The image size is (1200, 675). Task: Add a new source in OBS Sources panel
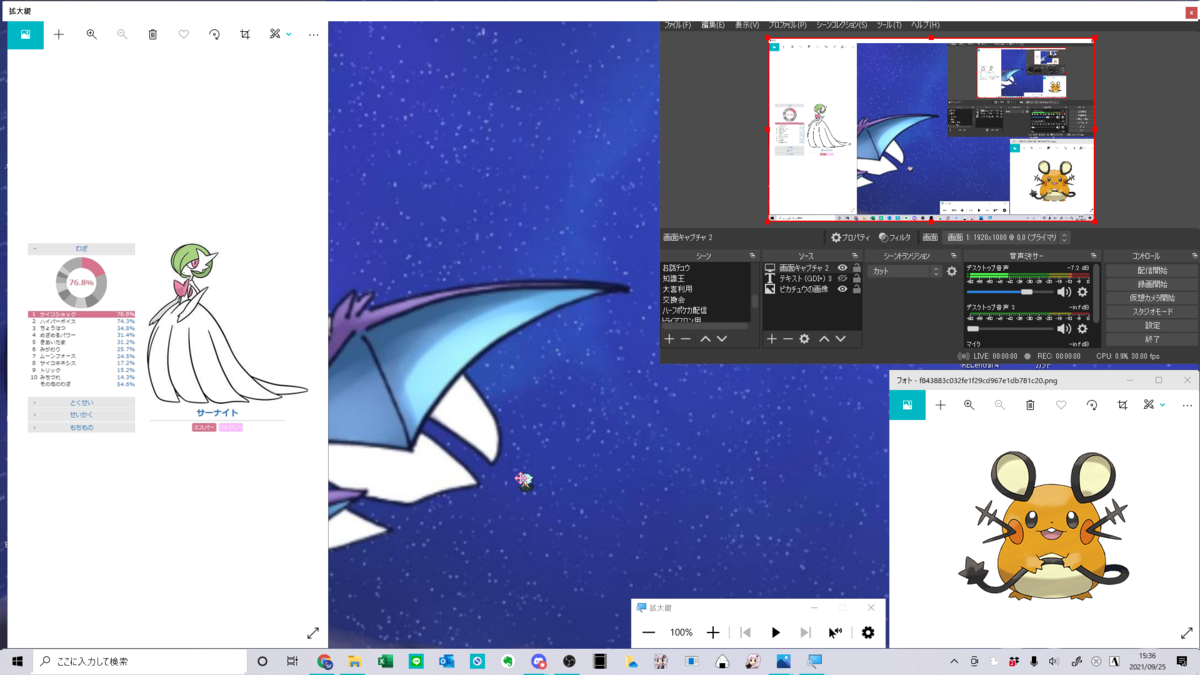[x=771, y=339]
